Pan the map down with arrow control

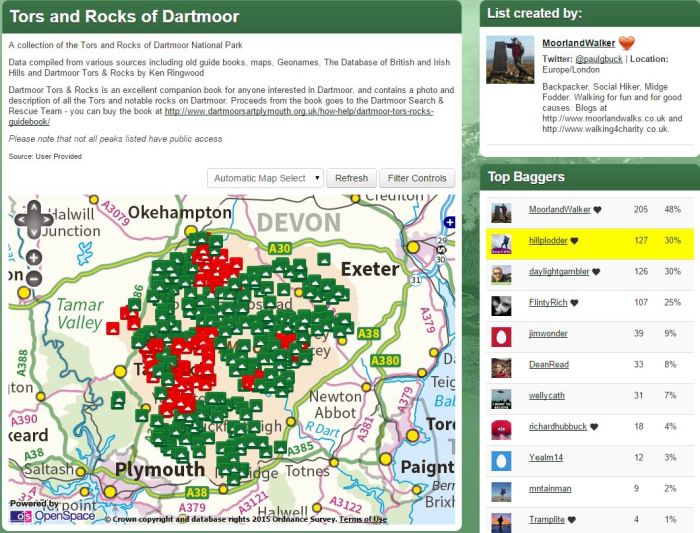pos(34,233)
